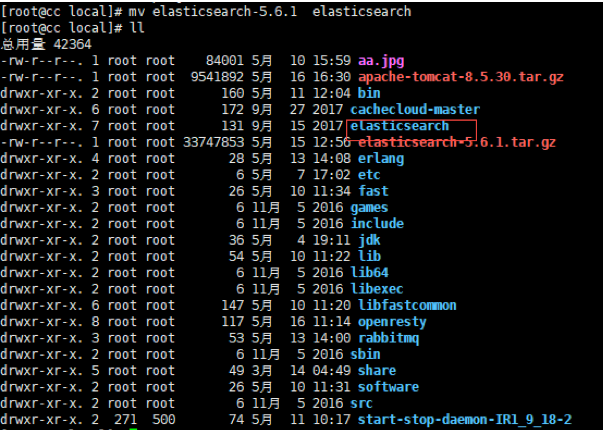Click the libfastcommon directory name
This screenshot has width=603, height=430.
[x=407, y=305]
